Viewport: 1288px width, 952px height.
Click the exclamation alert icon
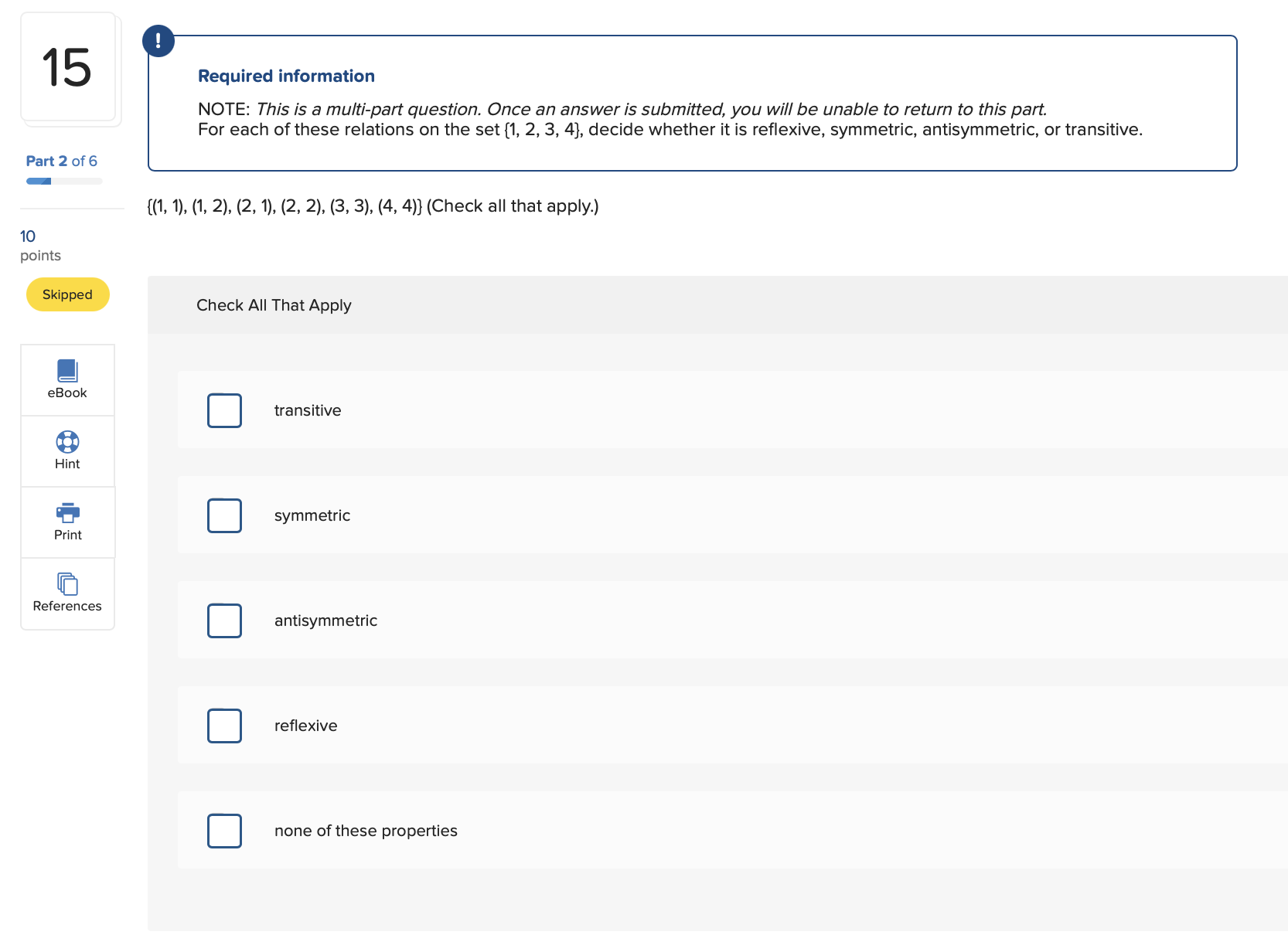pos(158,41)
